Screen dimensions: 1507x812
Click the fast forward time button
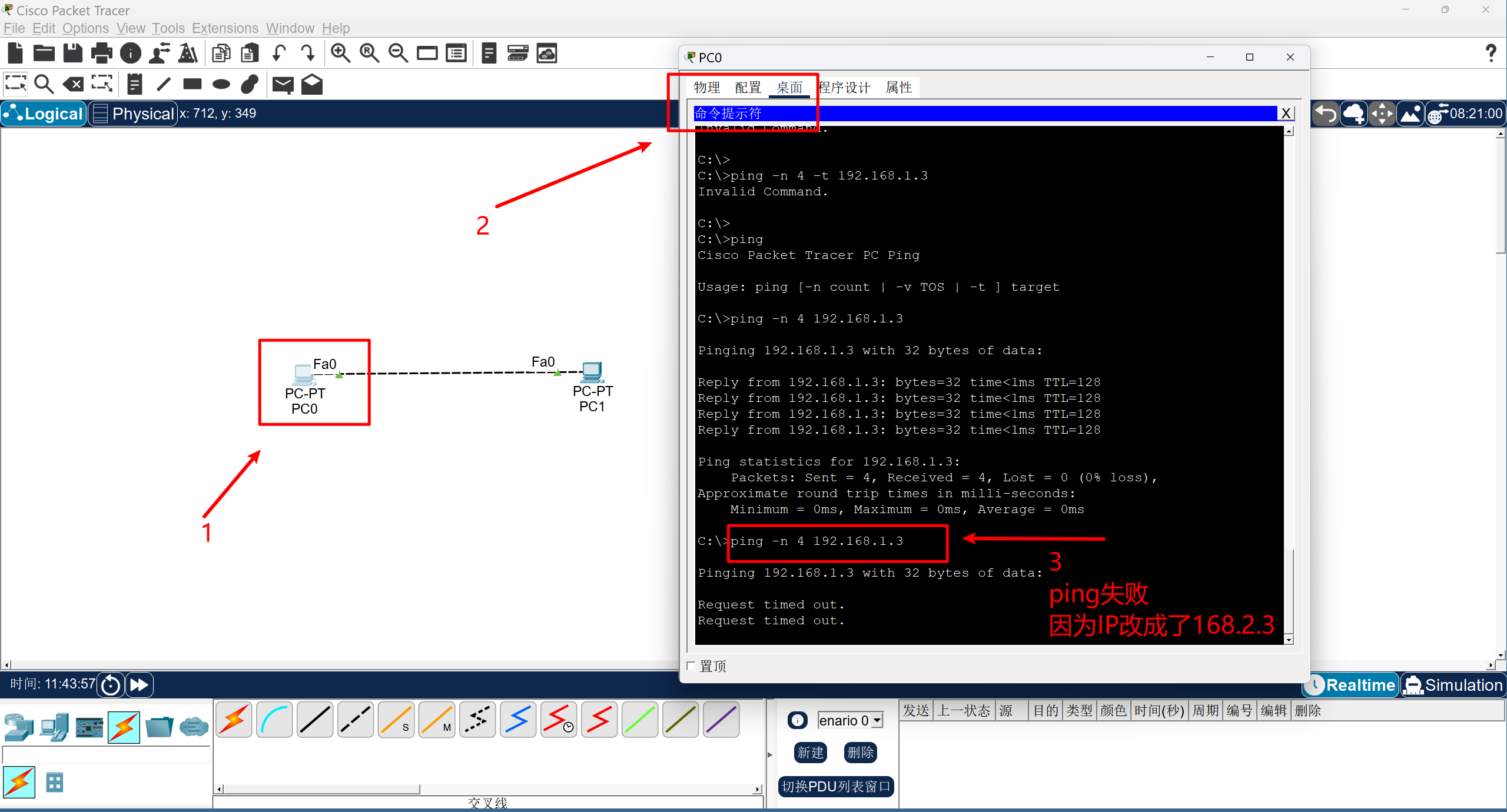140,685
